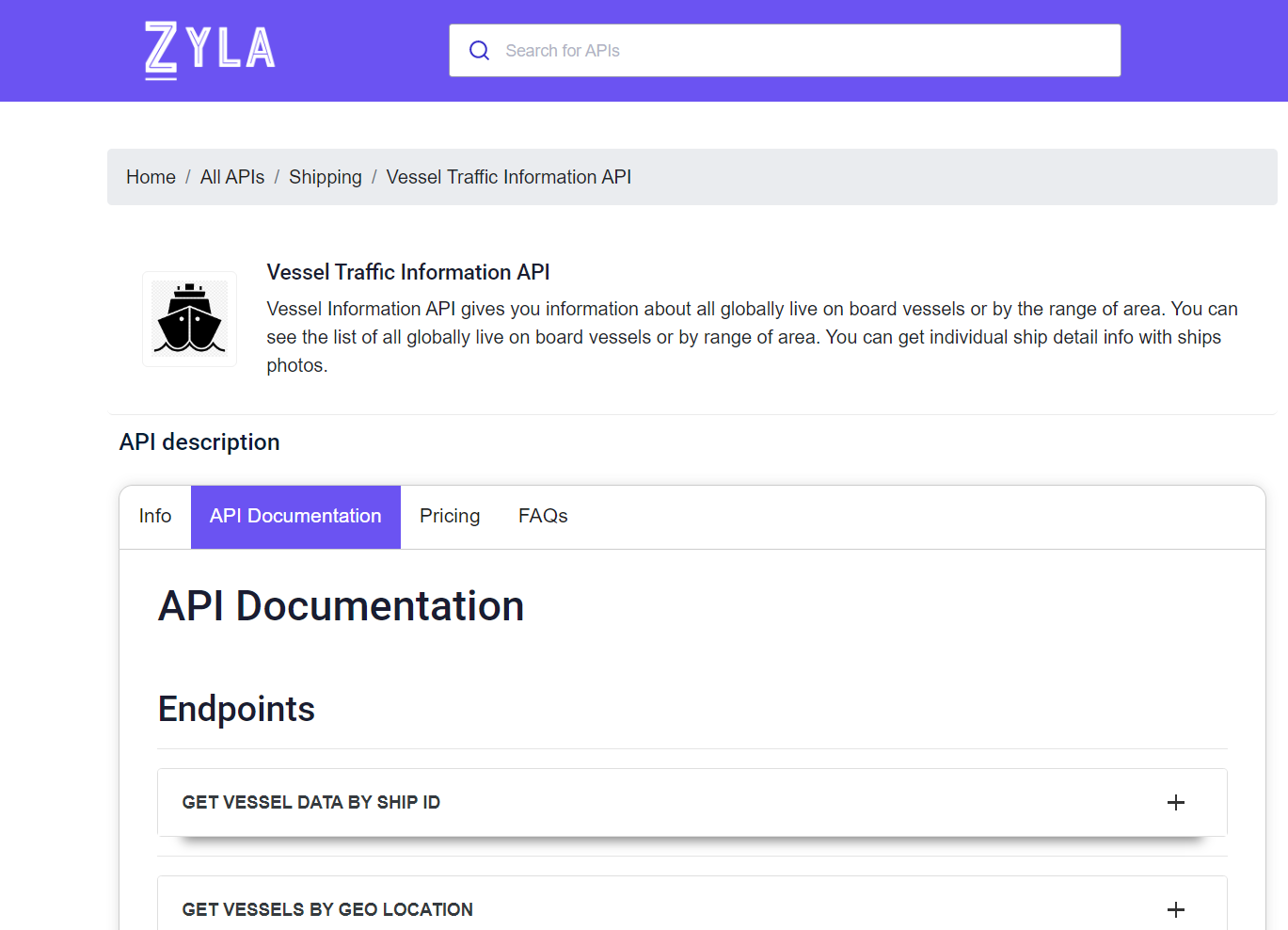
Task: Click the Endpoints heading
Action: 236,709
